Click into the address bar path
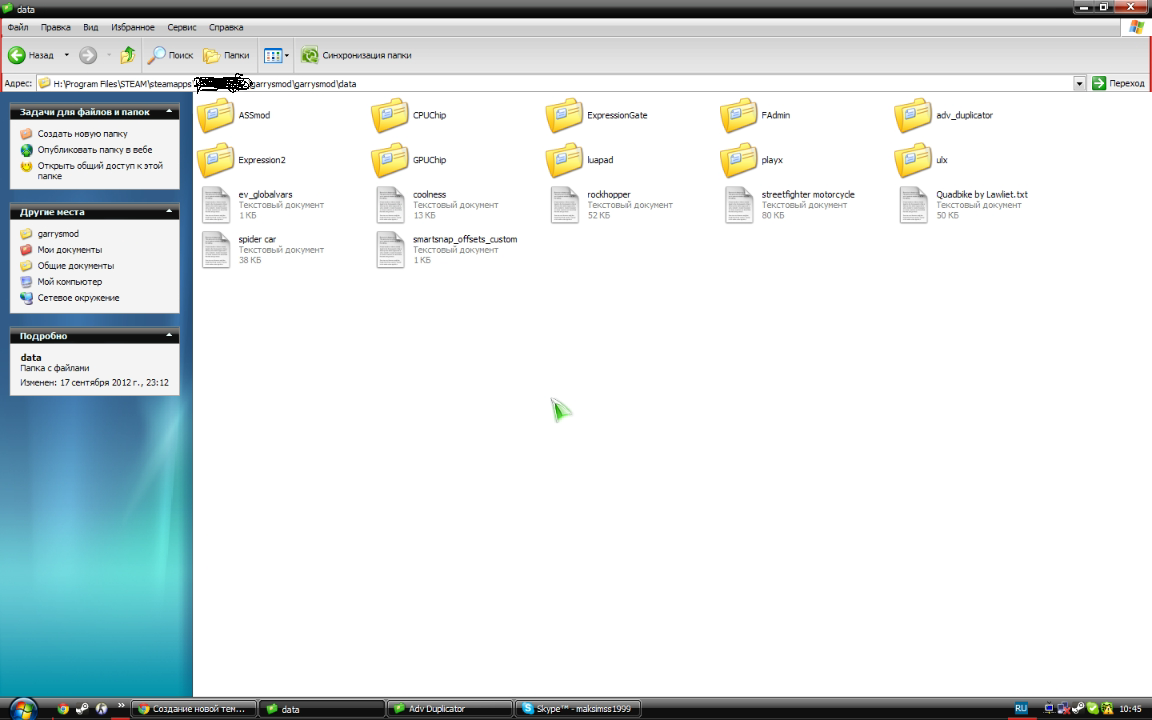 [x=555, y=84]
